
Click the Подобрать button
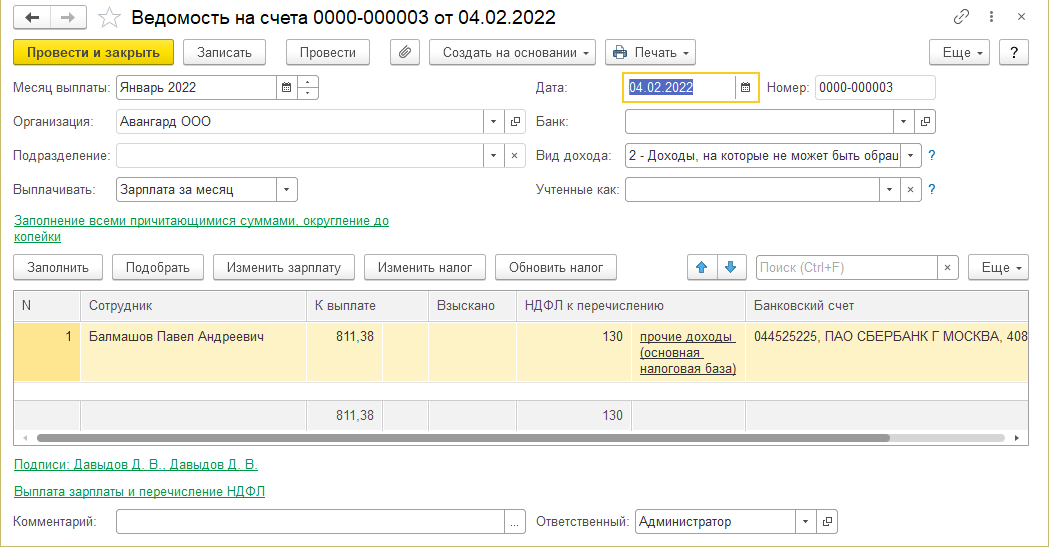point(158,267)
